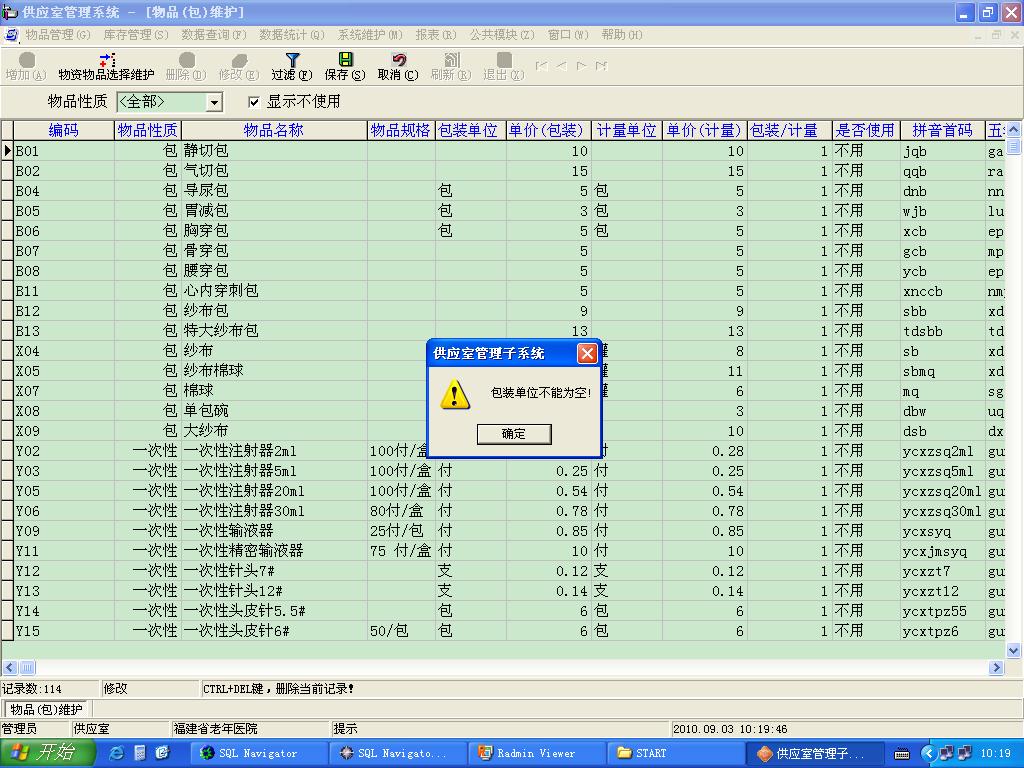The image size is (1024, 768).
Task: Switch to the first SQL Navigator taskbar item
Action: click(257, 753)
